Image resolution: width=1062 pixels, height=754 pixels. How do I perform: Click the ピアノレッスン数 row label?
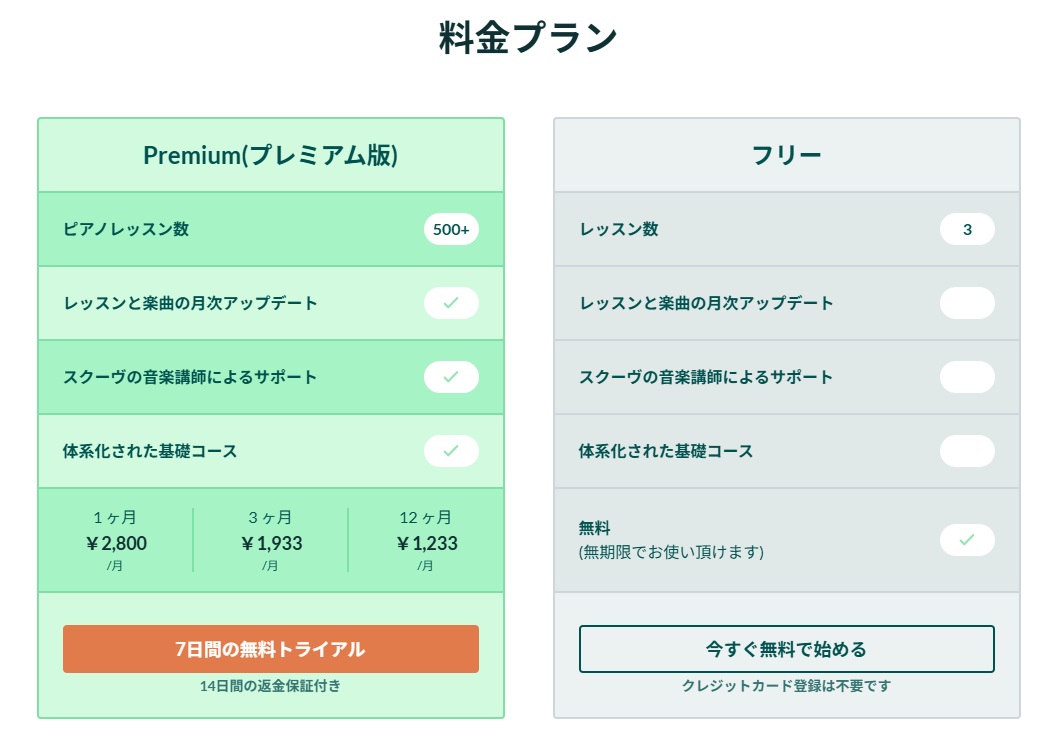click(x=126, y=229)
